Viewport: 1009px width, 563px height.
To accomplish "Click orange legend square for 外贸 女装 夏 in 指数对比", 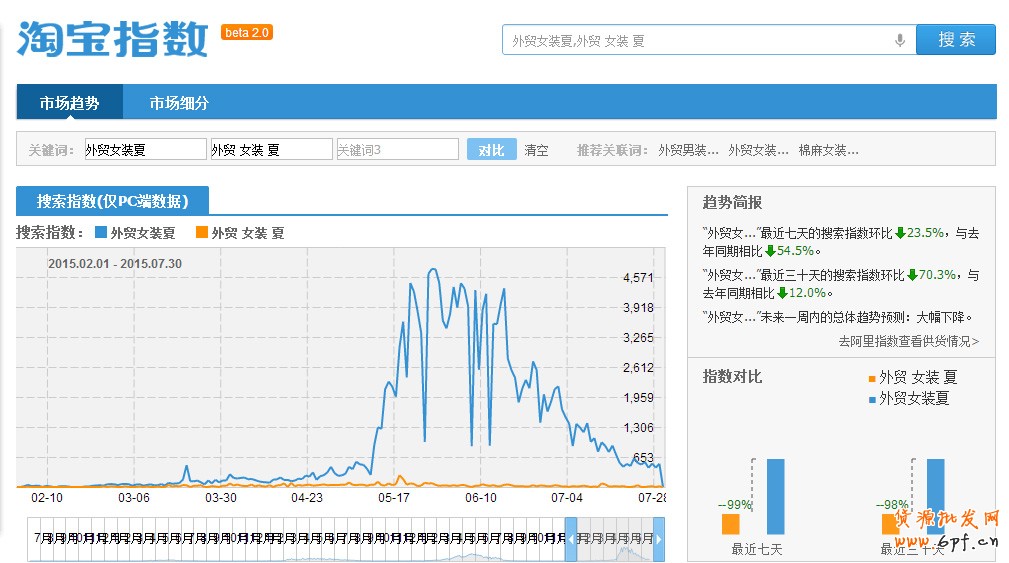I will [x=872, y=378].
